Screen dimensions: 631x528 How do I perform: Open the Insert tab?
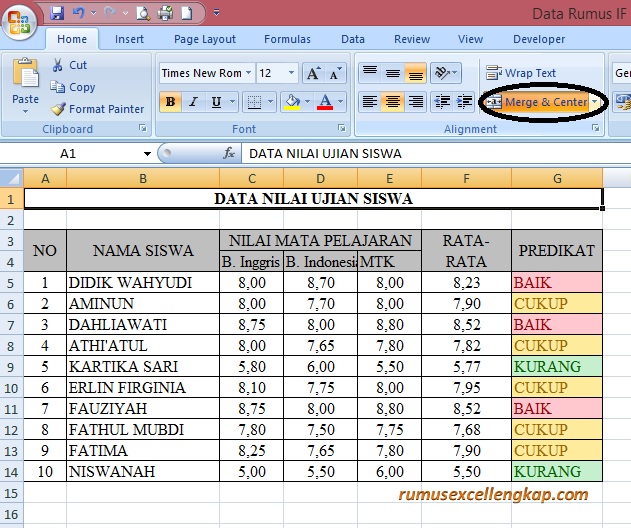129,39
